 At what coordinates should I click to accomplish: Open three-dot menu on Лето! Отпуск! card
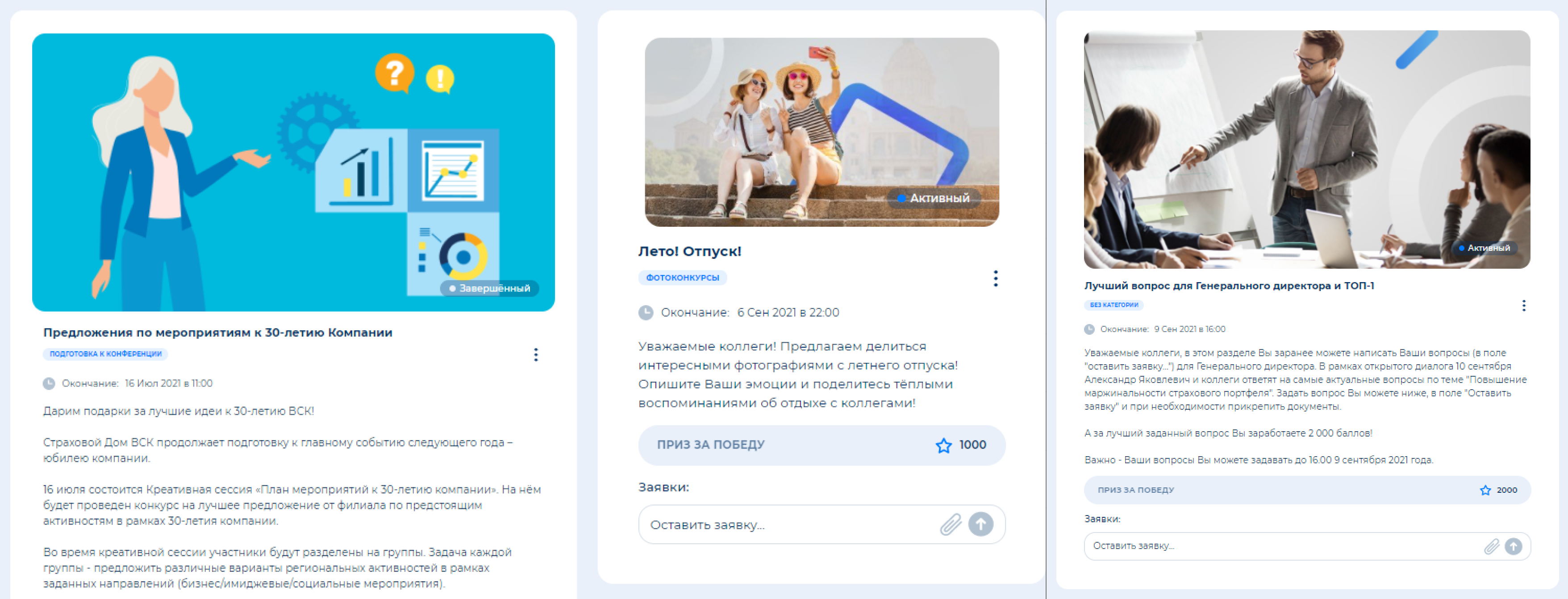click(x=995, y=278)
